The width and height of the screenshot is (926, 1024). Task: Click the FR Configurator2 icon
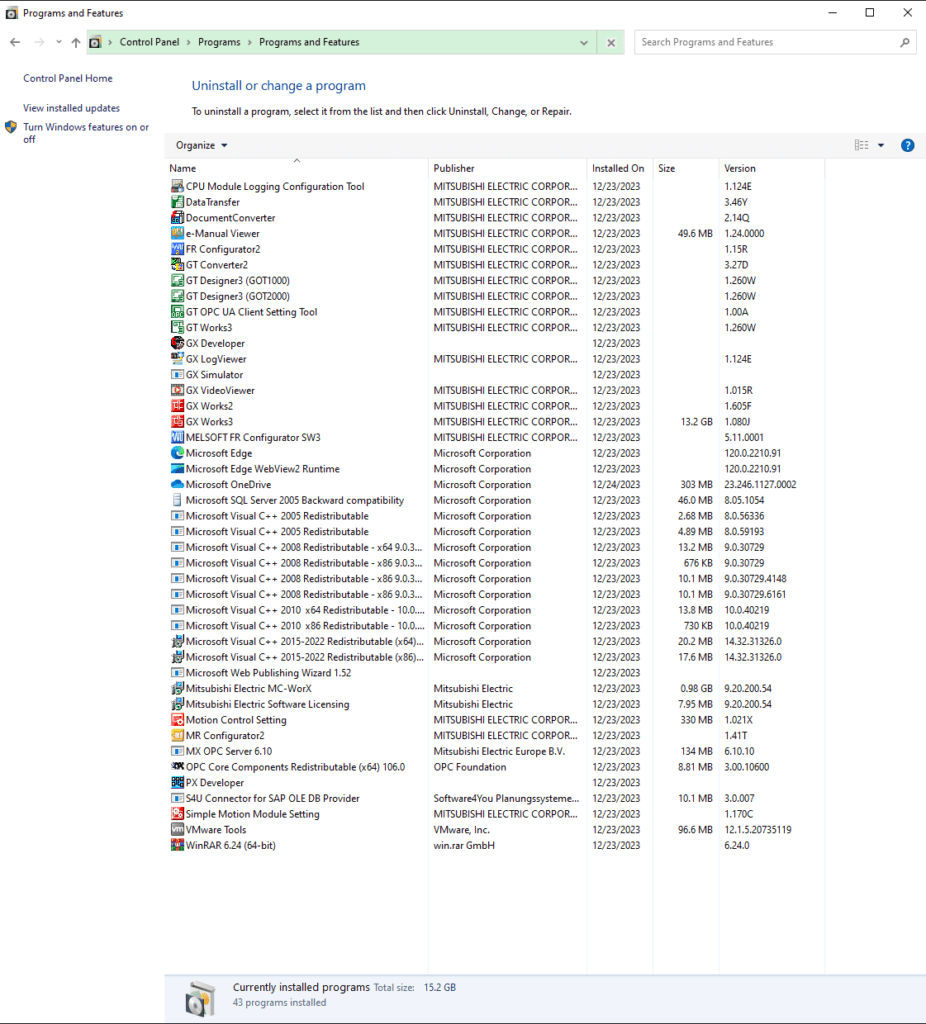coord(177,249)
